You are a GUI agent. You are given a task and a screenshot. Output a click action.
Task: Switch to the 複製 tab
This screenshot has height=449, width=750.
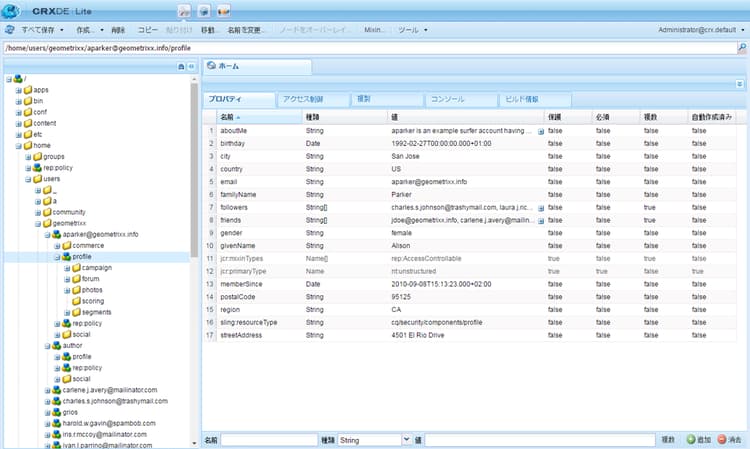387,99
